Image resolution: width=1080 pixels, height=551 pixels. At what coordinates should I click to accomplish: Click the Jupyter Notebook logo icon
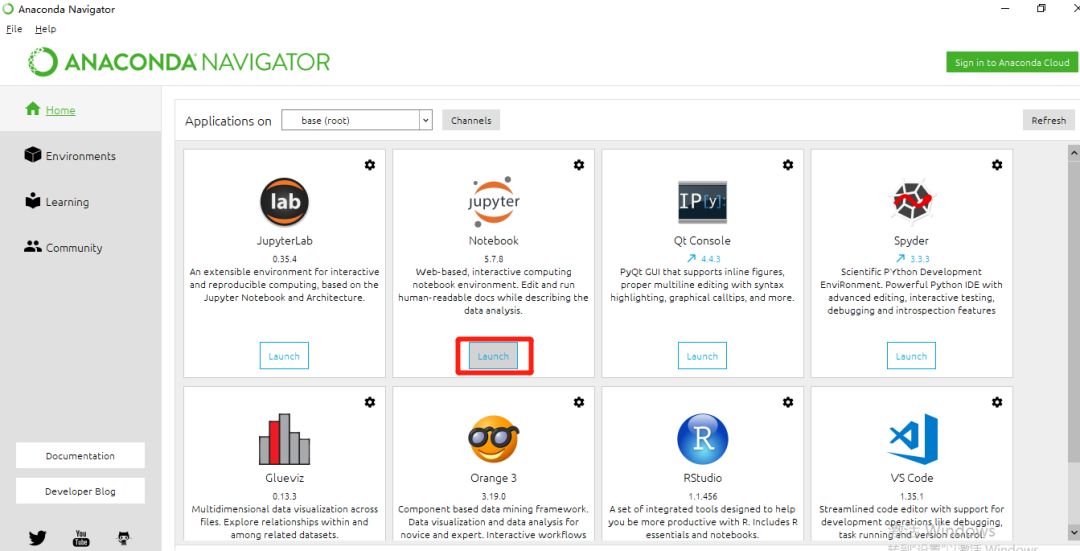[493, 202]
